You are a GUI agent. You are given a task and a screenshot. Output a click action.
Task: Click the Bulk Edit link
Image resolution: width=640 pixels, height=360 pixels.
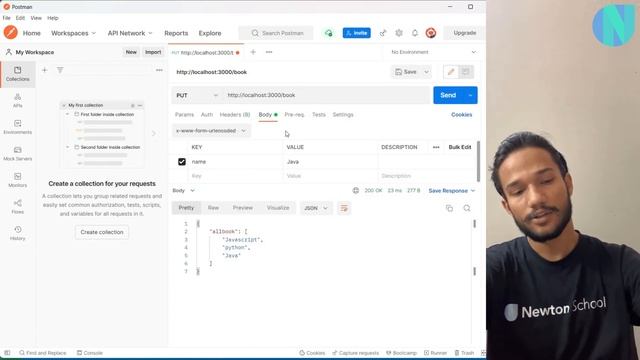click(460, 147)
